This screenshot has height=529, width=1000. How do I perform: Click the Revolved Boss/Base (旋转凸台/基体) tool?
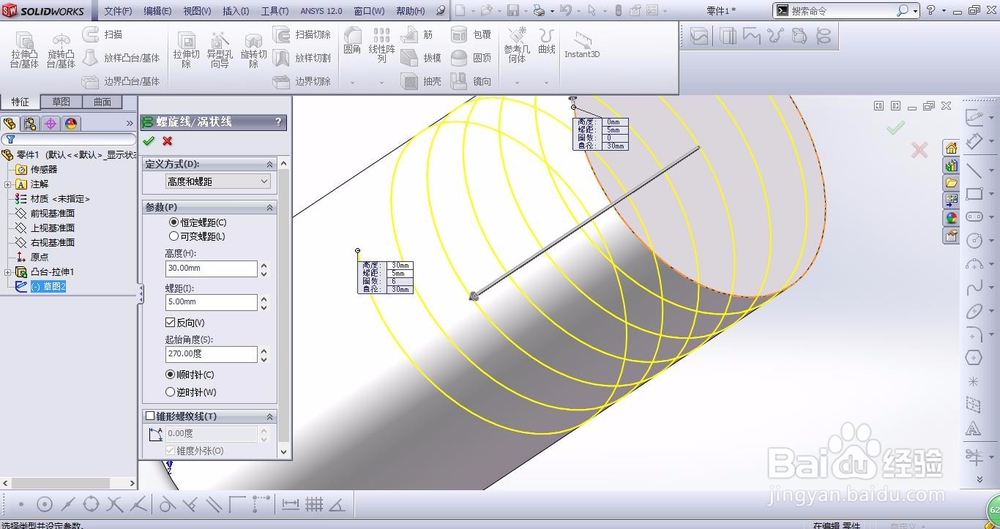pos(61,49)
